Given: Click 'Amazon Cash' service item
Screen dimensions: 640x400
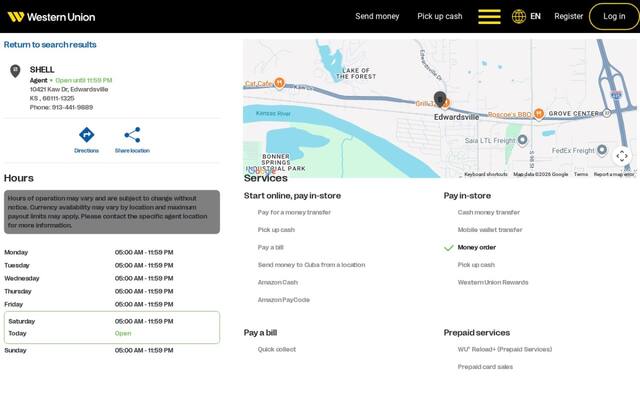Looking at the screenshot, I should (x=278, y=282).
